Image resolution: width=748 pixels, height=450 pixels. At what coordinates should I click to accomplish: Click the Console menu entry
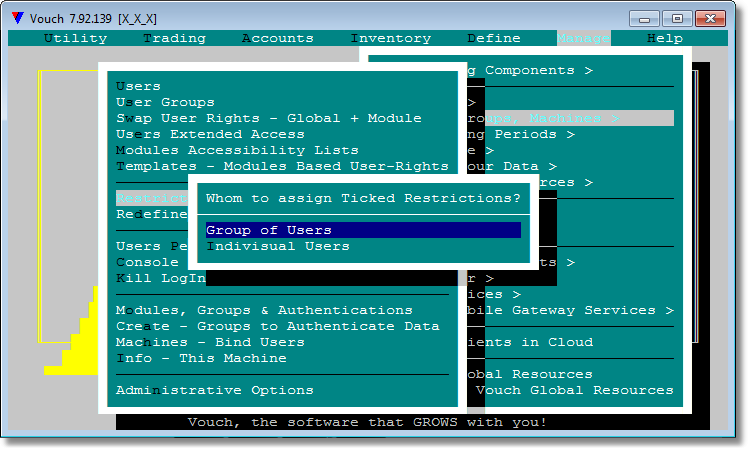tap(147, 262)
